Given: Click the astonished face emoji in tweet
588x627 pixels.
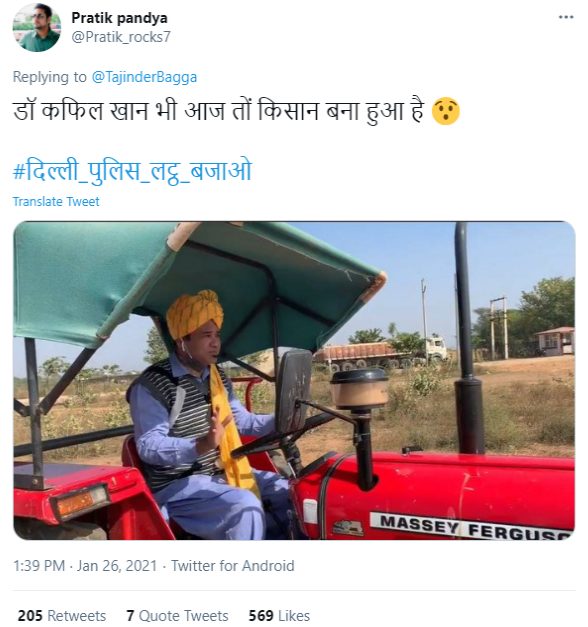Looking at the screenshot, I should click(x=446, y=112).
